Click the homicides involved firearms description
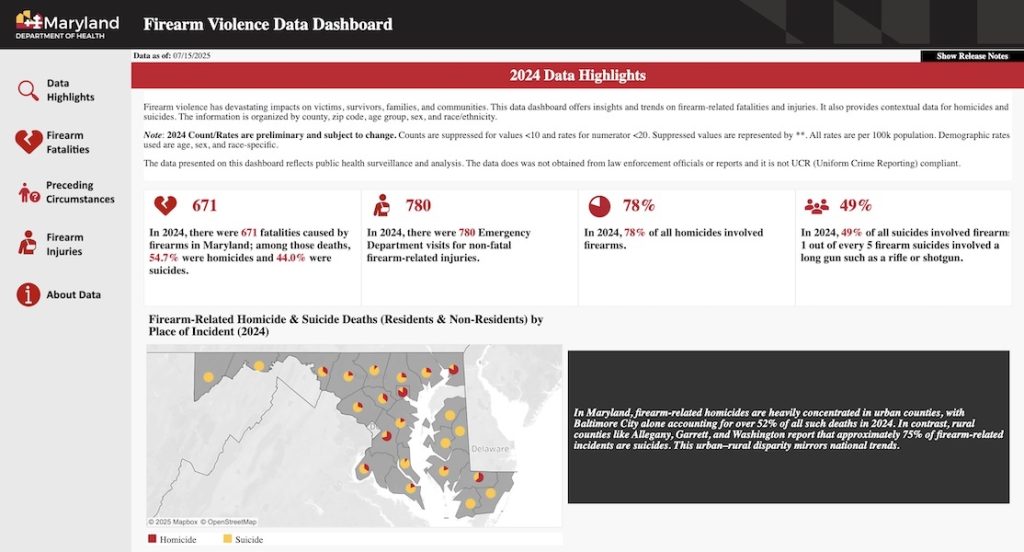 [x=673, y=238]
